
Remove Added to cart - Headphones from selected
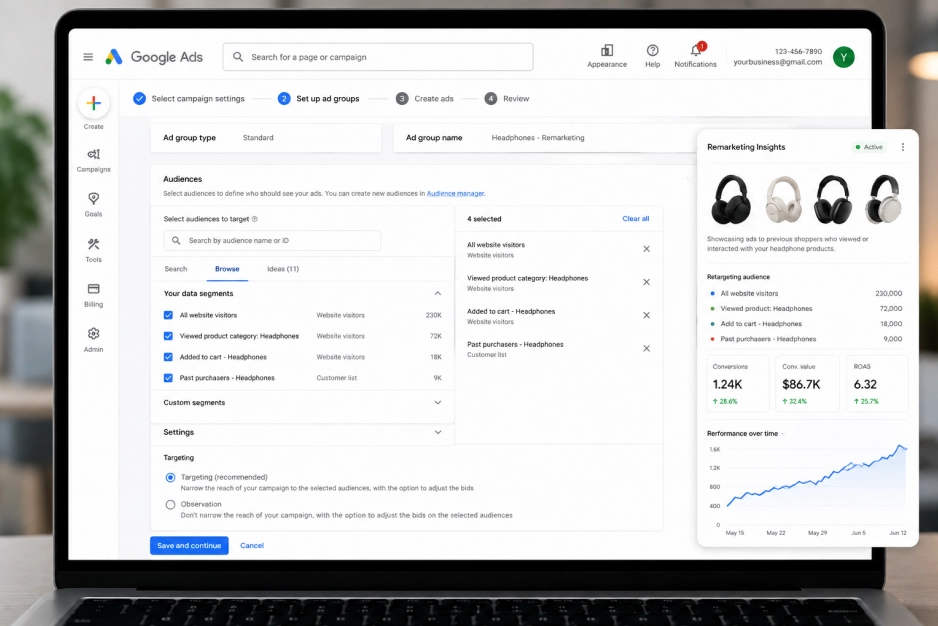[646, 315]
